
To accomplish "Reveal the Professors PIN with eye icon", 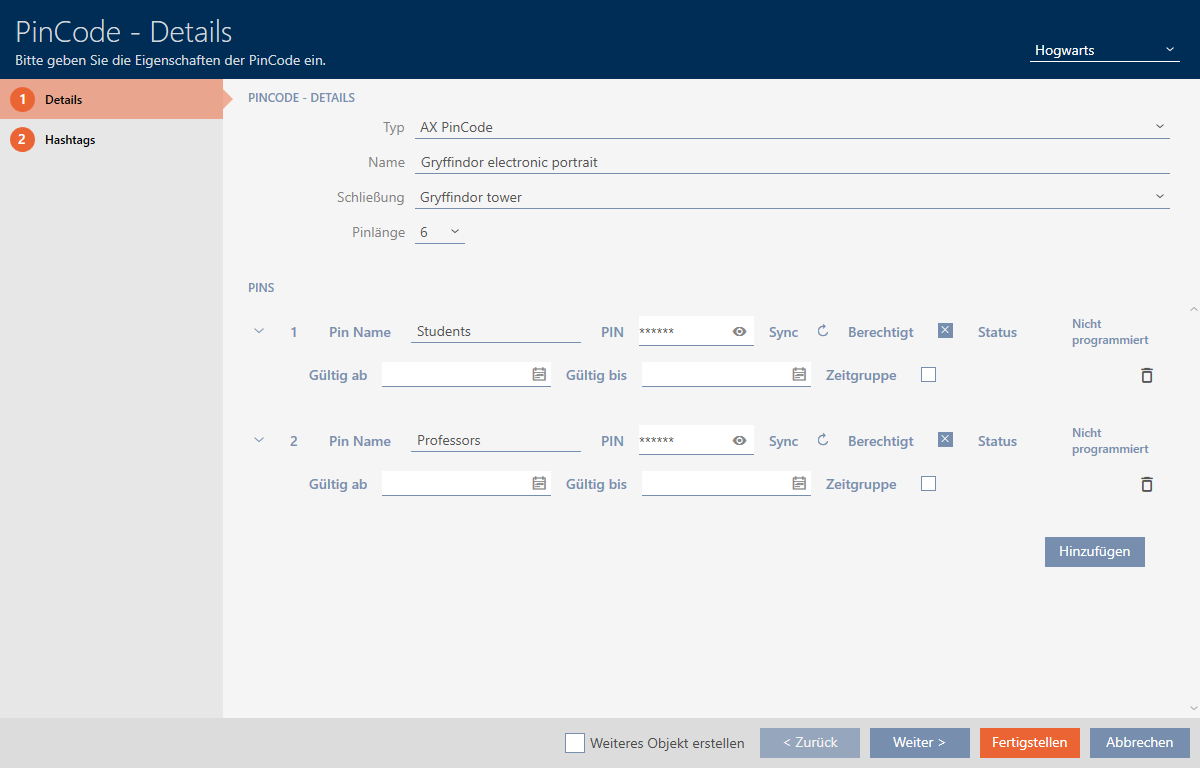I will tap(740, 441).
